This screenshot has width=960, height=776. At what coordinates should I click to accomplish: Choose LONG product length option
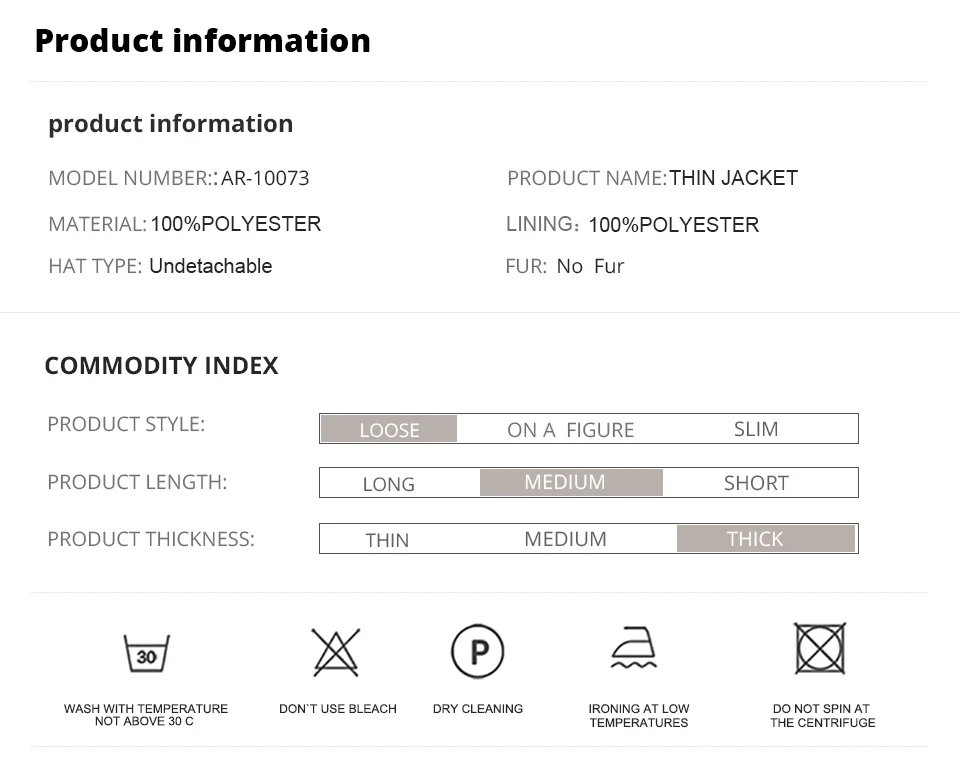(x=389, y=484)
